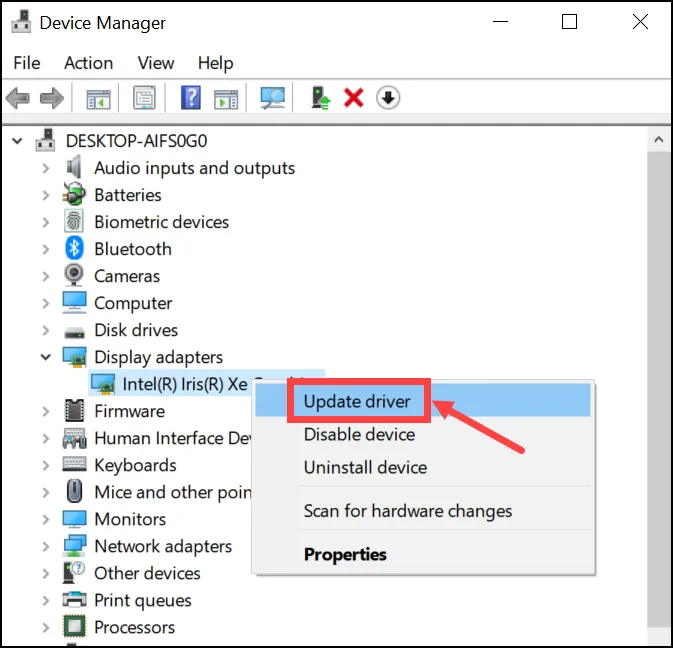Toggle the console tree toolbar icon

pyautogui.click(x=98, y=99)
